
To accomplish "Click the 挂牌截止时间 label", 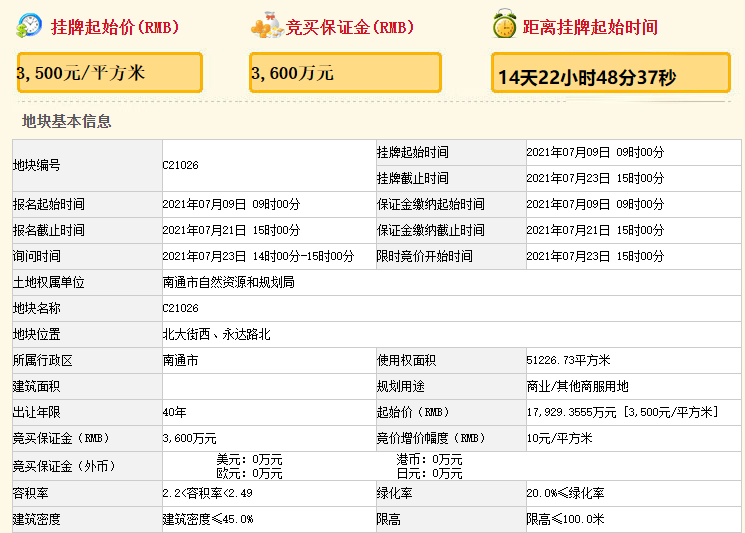I will tap(412, 179).
